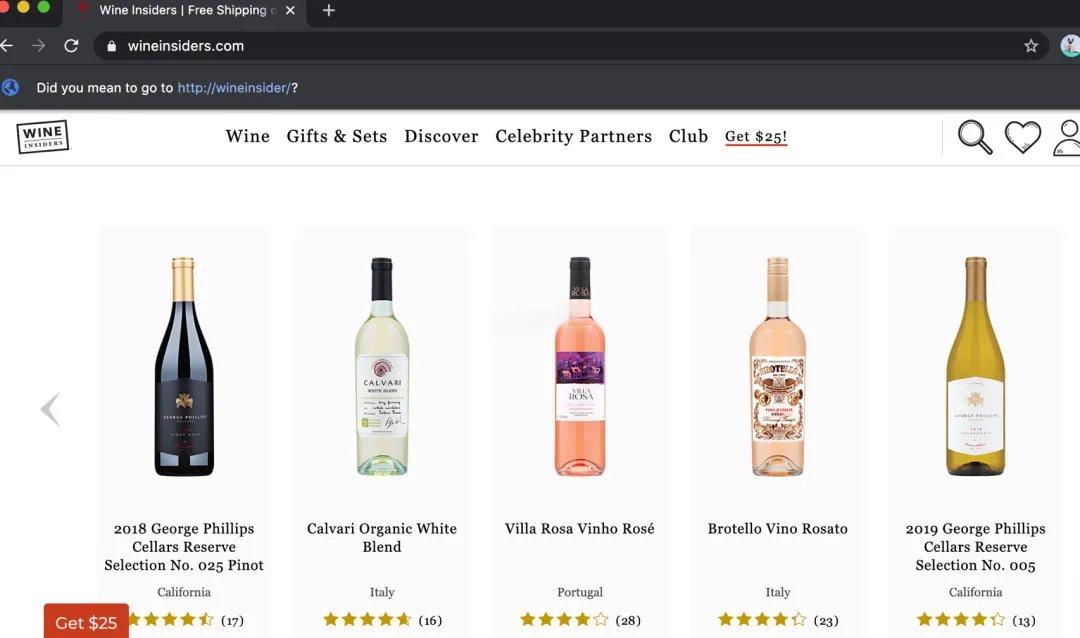
Task: Click the browser forward arrow
Action: click(39, 45)
